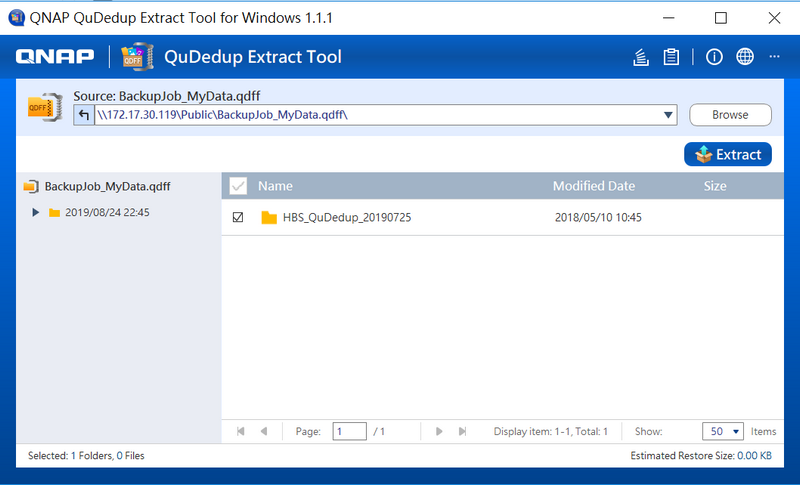This screenshot has height=485, width=800.
Task: Select BackupJob_MyData.qdff in the tree
Action: pos(108,187)
